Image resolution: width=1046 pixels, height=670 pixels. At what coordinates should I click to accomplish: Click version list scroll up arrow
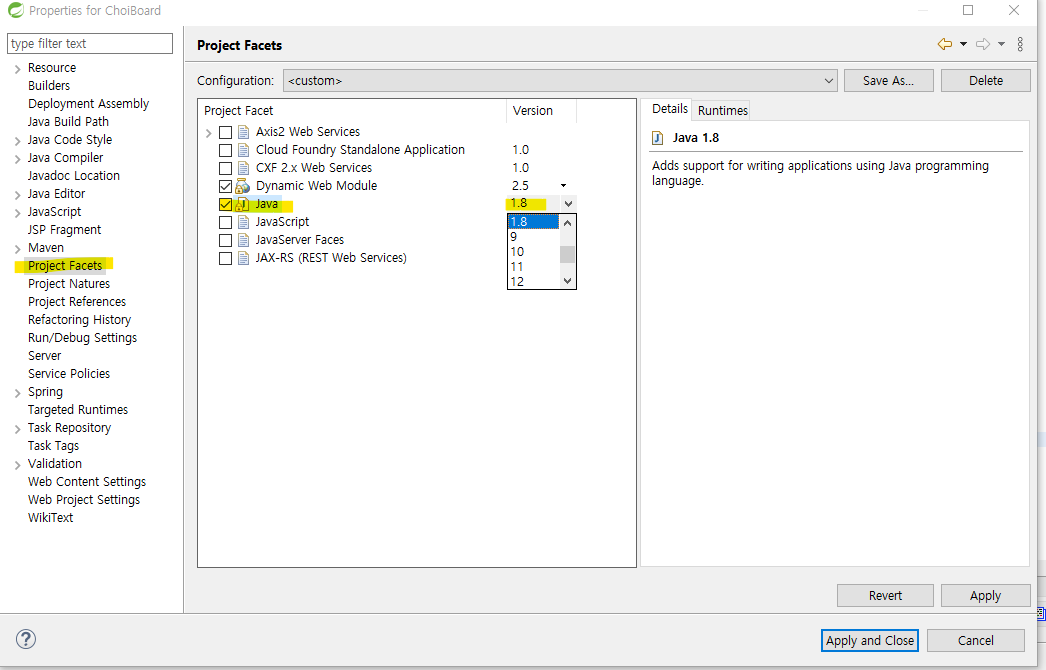(x=568, y=223)
